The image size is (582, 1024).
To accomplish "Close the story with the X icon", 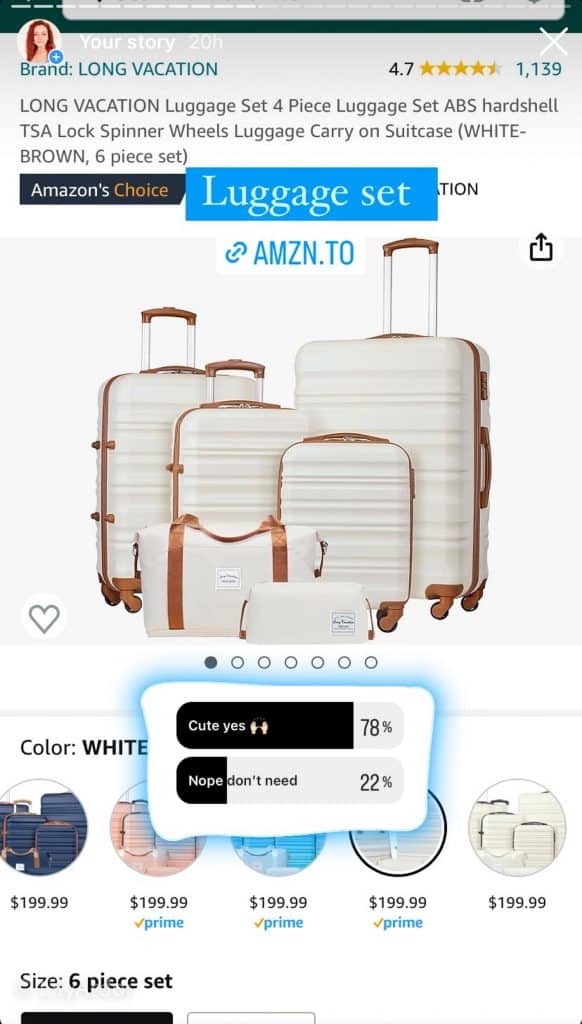I will (554, 42).
